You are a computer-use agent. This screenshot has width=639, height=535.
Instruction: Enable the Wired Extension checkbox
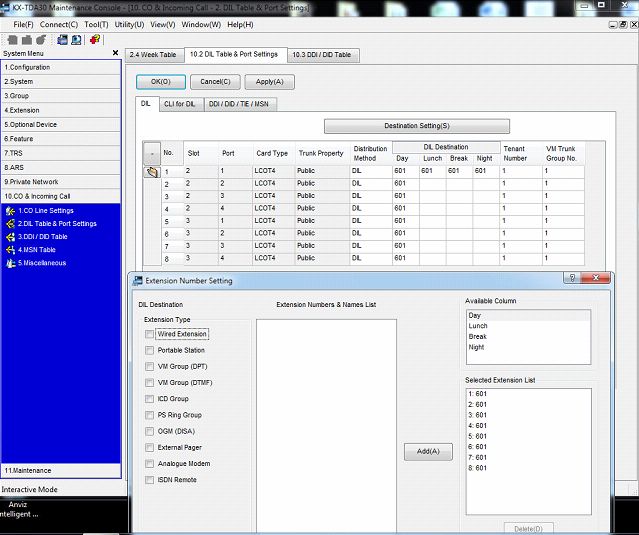pos(149,334)
